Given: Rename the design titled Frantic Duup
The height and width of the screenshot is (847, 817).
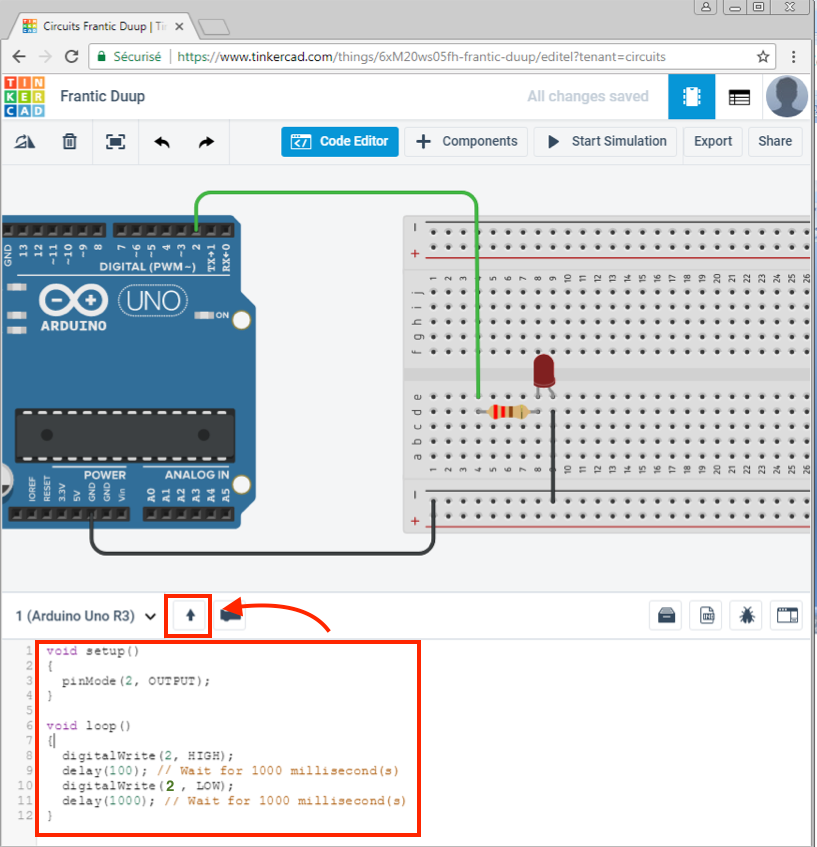Looking at the screenshot, I should point(103,96).
